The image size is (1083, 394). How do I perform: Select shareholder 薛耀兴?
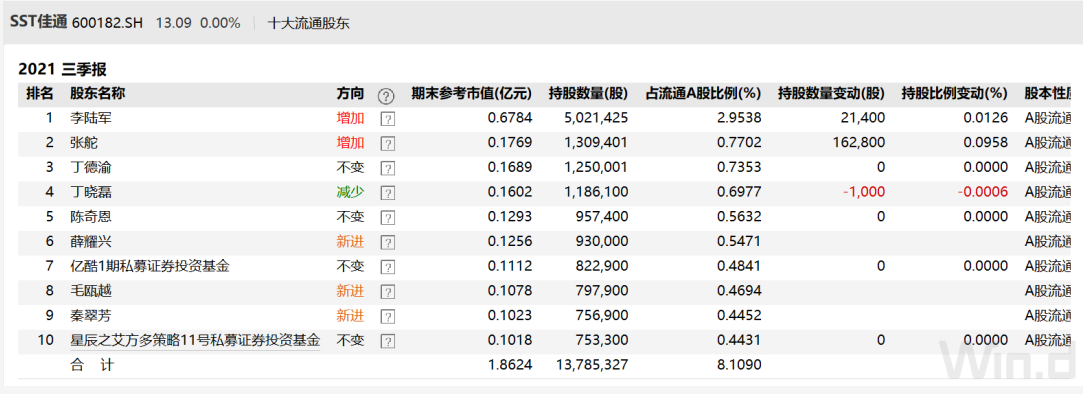pyautogui.click(x=91, y=242)
